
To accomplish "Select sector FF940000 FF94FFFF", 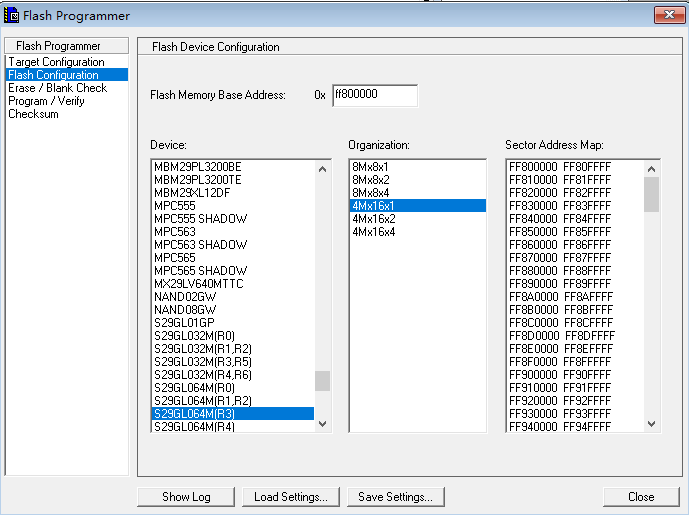I will pos(575,426).
